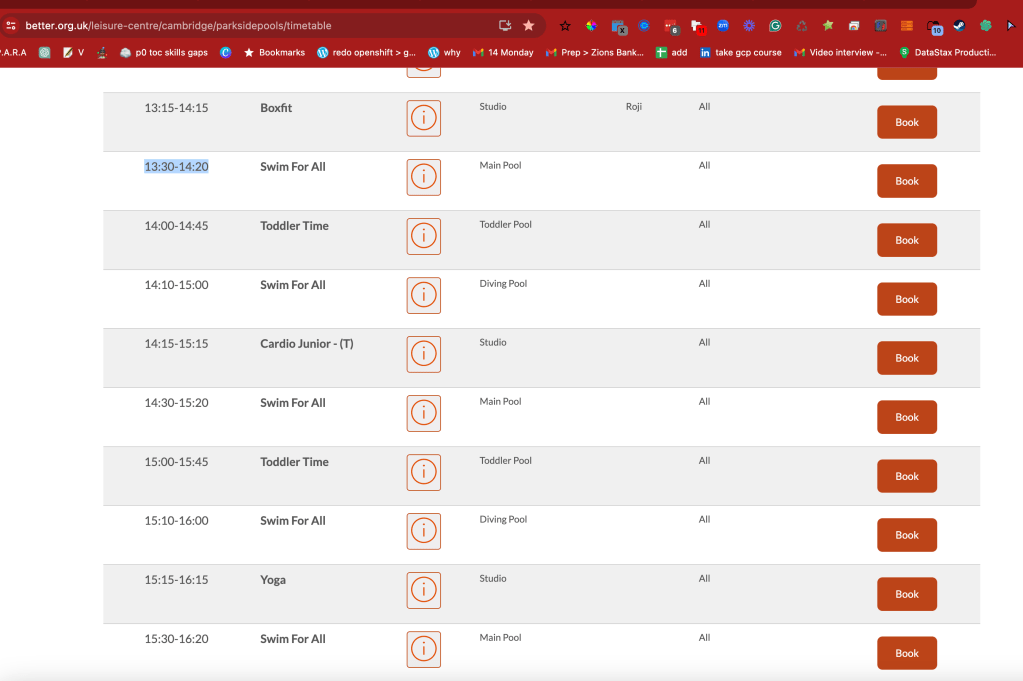This screenshot has height=681, width=1023.
Task: Open 'take gcp course' bookmark
Action: (x=741, y=52)
